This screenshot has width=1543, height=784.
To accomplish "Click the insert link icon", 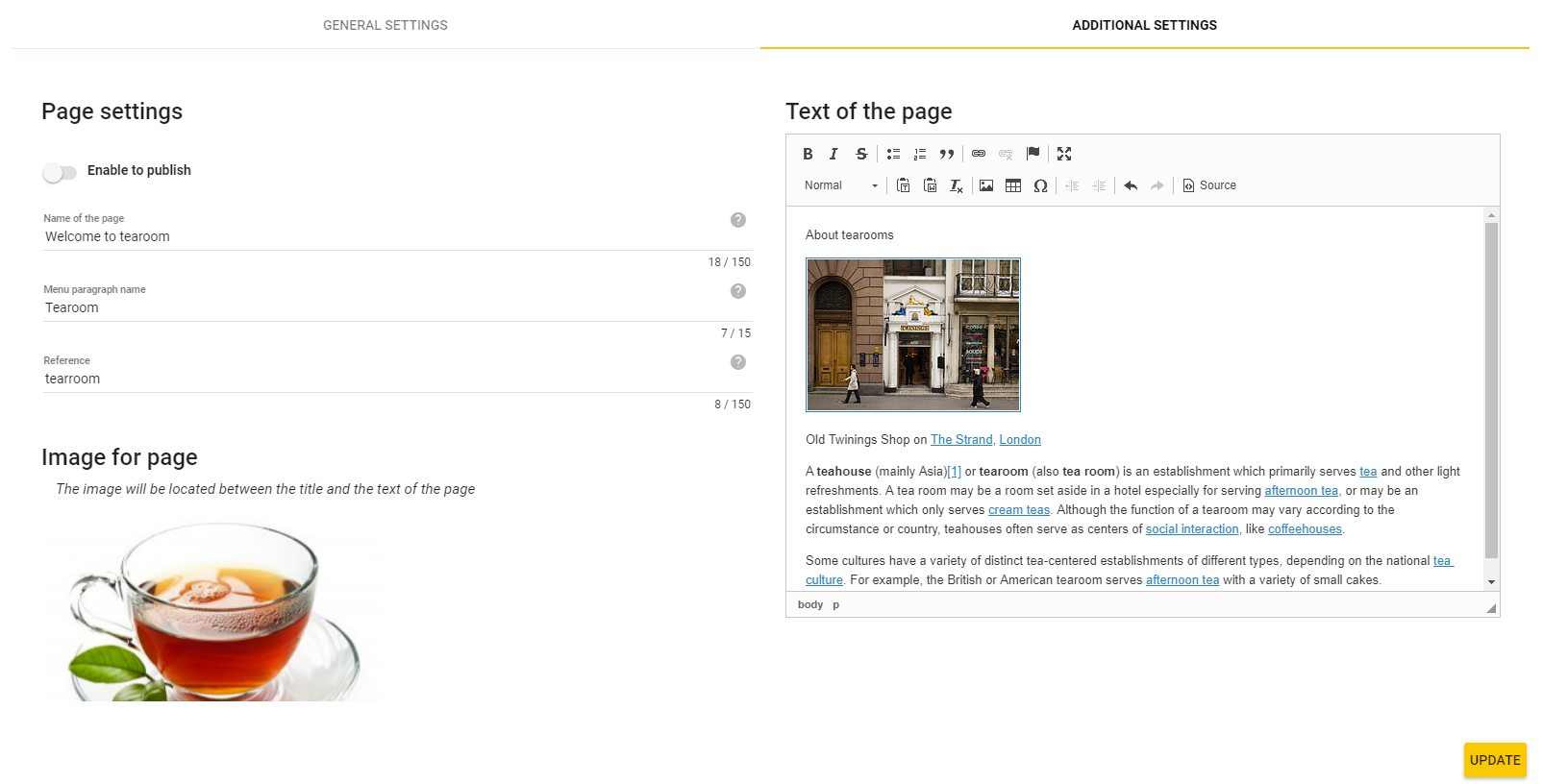I will pyautogui.click(x=979, y=154).
